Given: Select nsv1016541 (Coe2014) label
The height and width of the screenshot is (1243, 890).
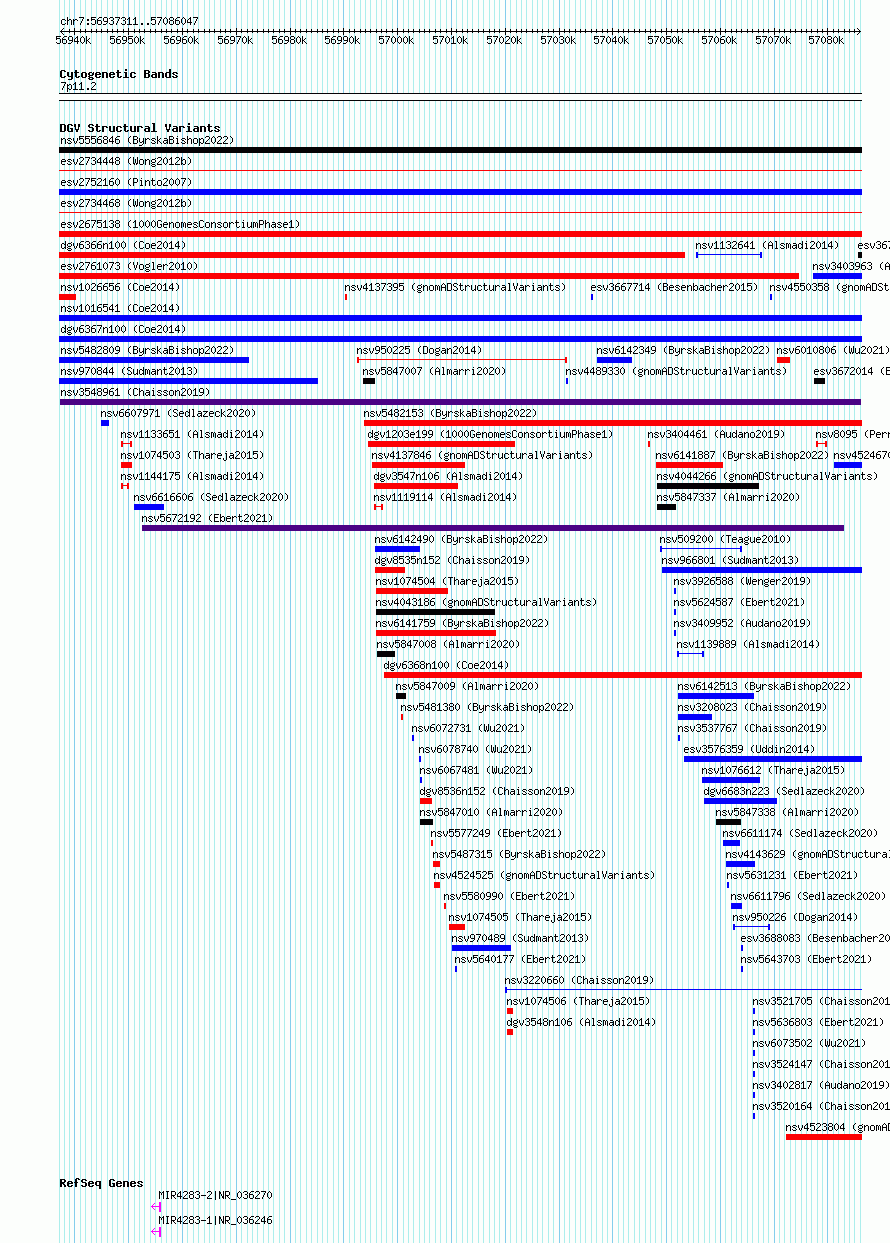Looking at the screenshot, I should click(119, 308).
